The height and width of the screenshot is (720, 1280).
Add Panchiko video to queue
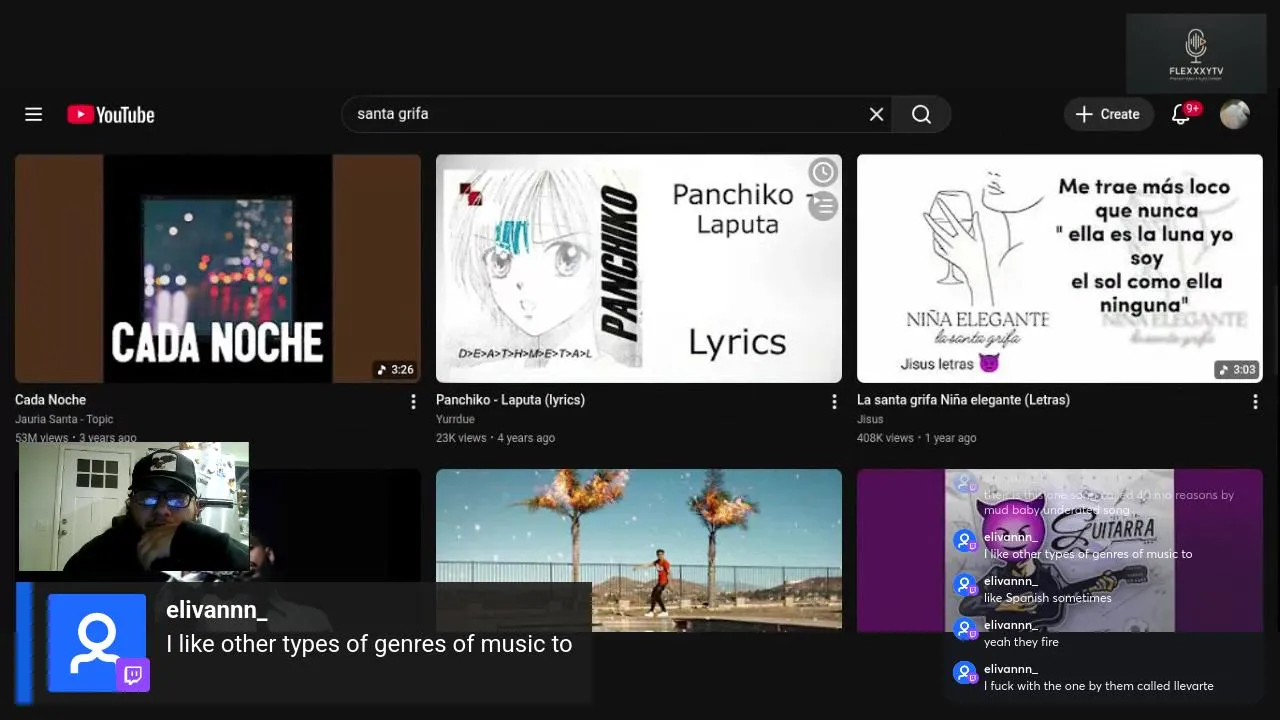pos(823,206)
